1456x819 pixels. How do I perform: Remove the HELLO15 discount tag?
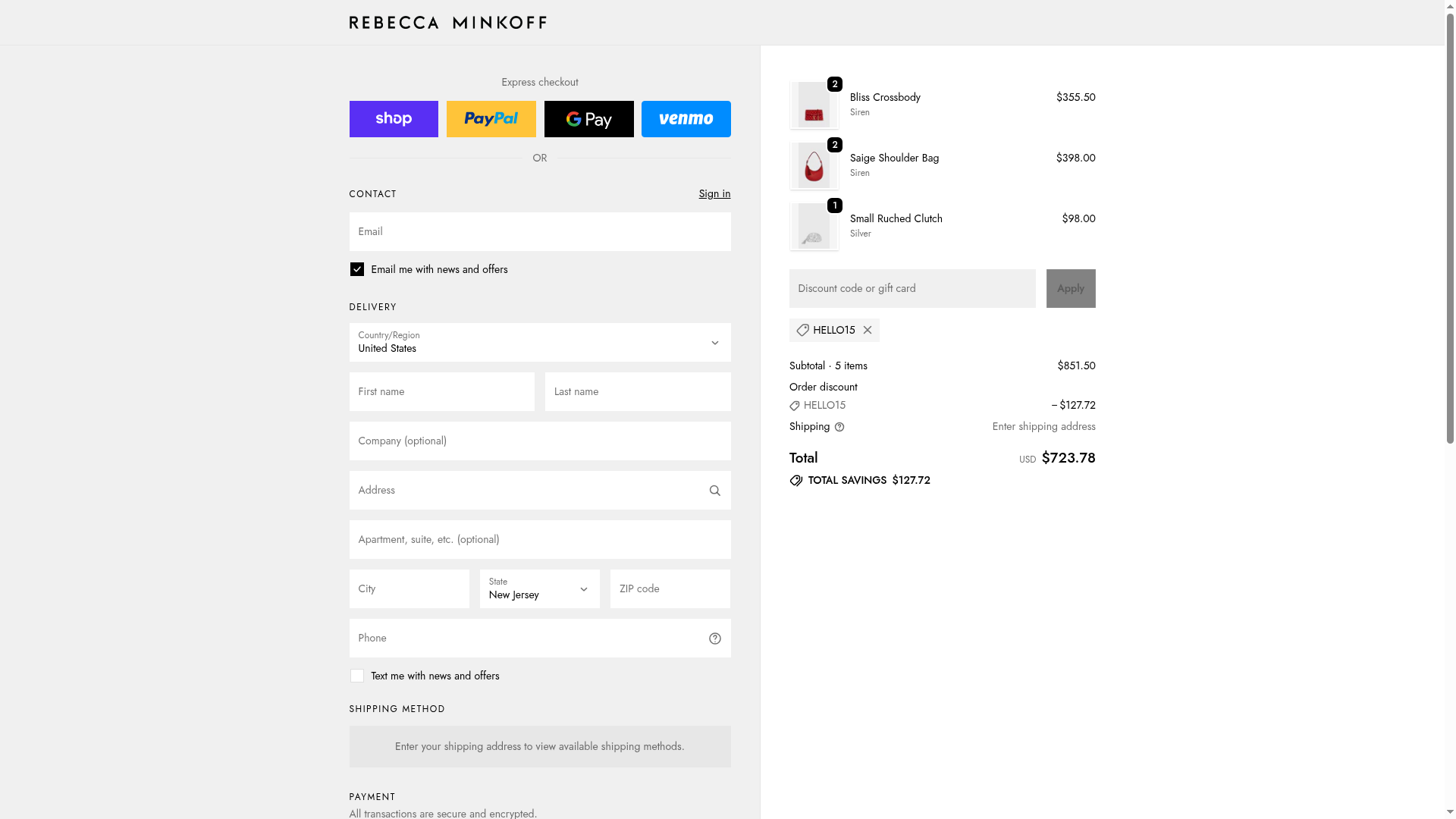868,331
